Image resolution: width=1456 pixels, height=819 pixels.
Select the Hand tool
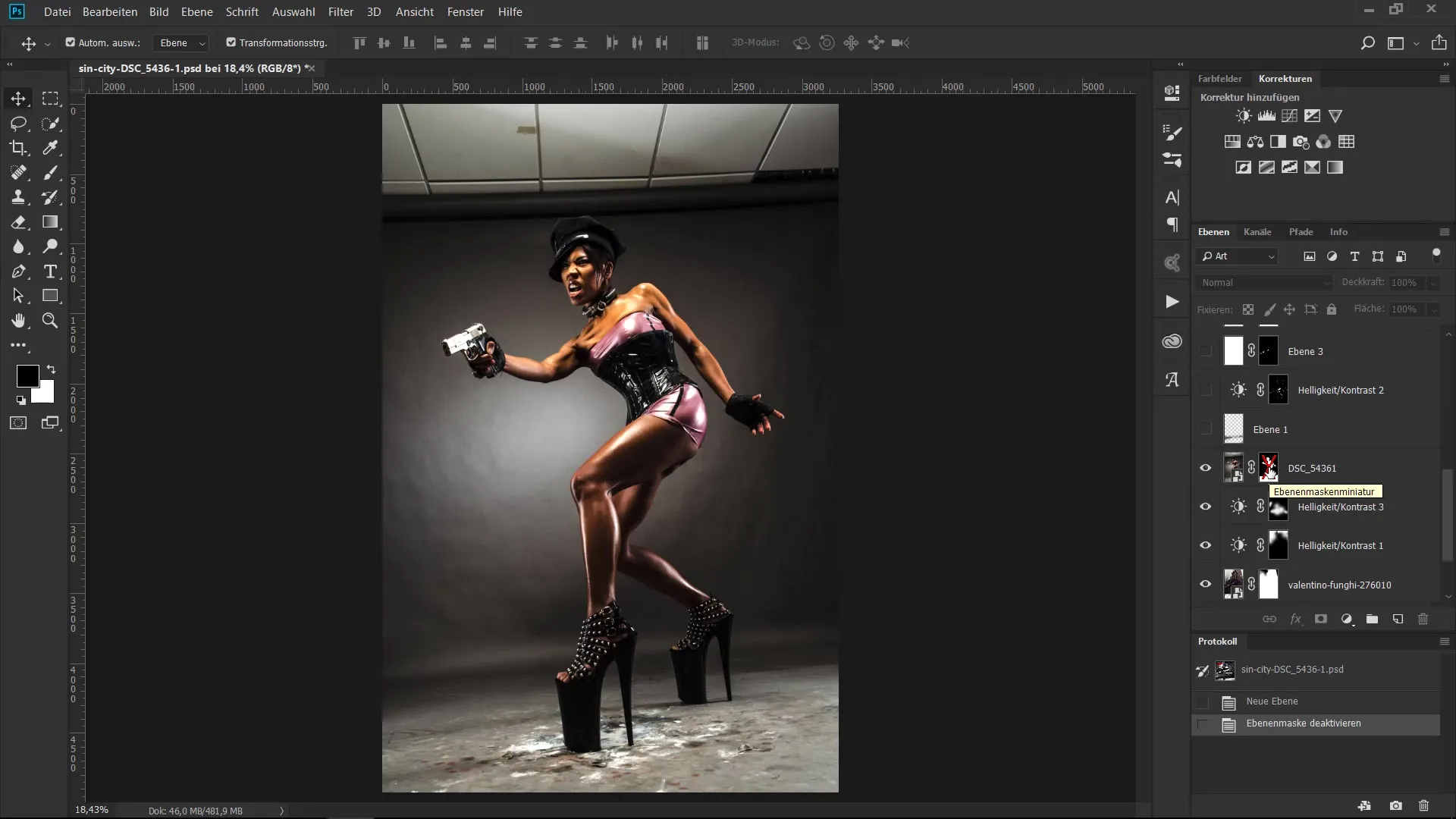18,321
